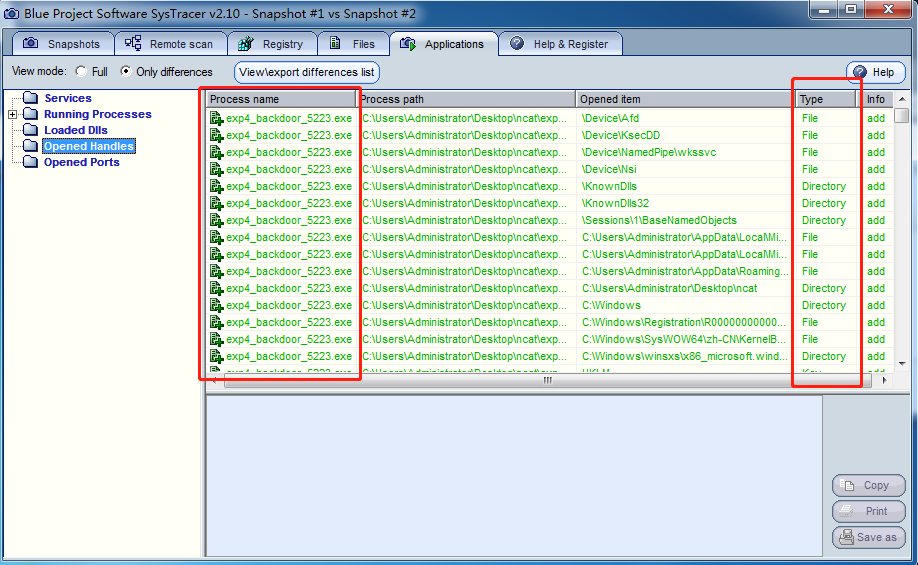
Task: Select the Applications tab
Action: (444, 43)
